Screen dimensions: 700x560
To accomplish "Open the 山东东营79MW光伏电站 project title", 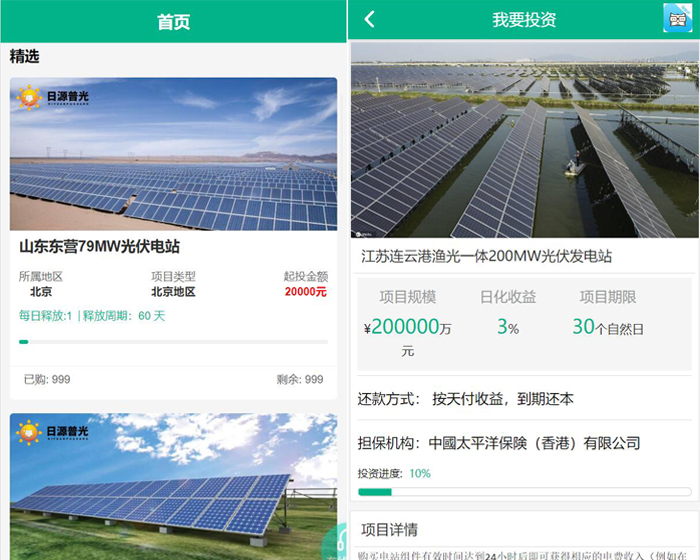I will pos(99,246).
